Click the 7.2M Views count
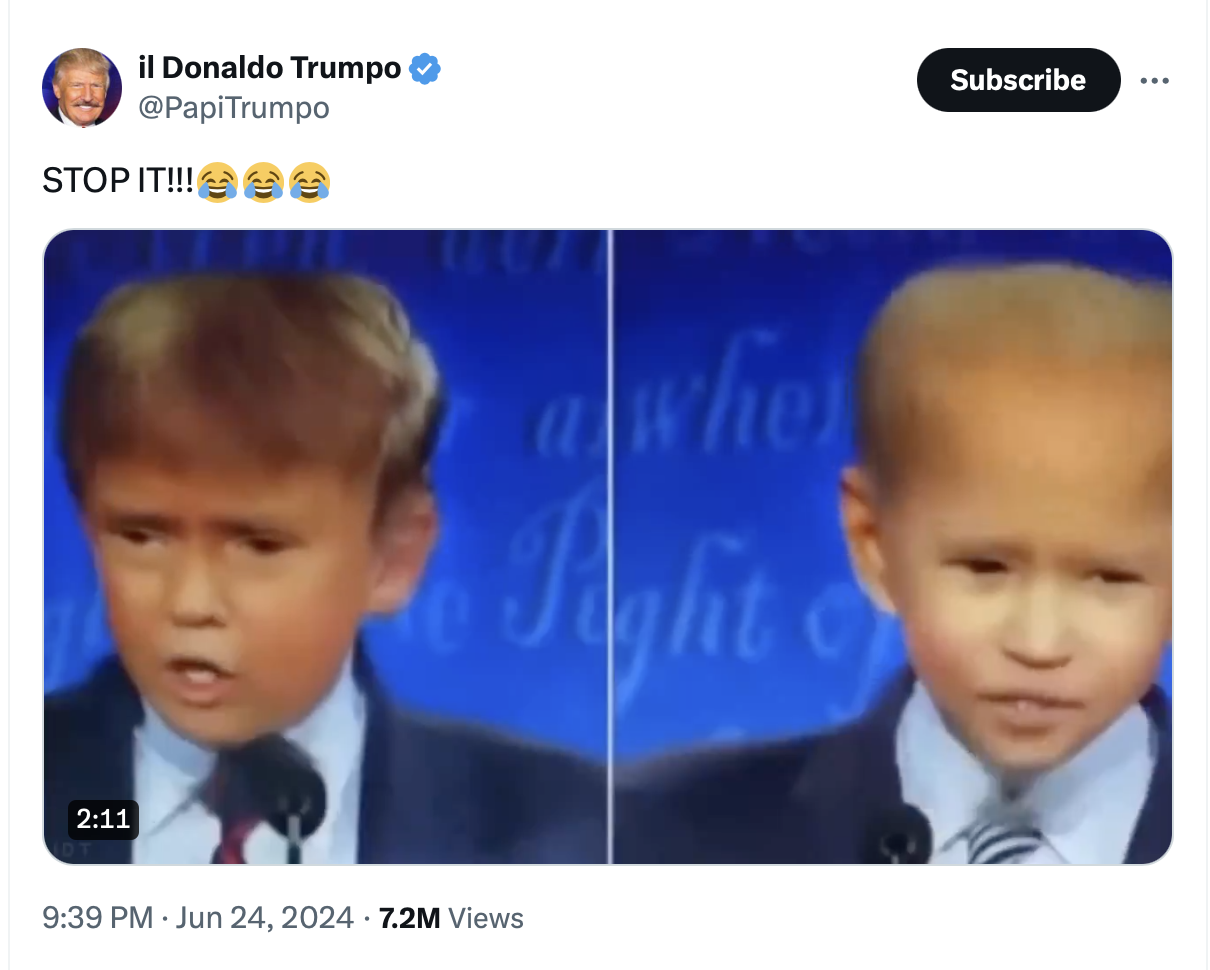The image size is (1210, 970). coord(451,917)
